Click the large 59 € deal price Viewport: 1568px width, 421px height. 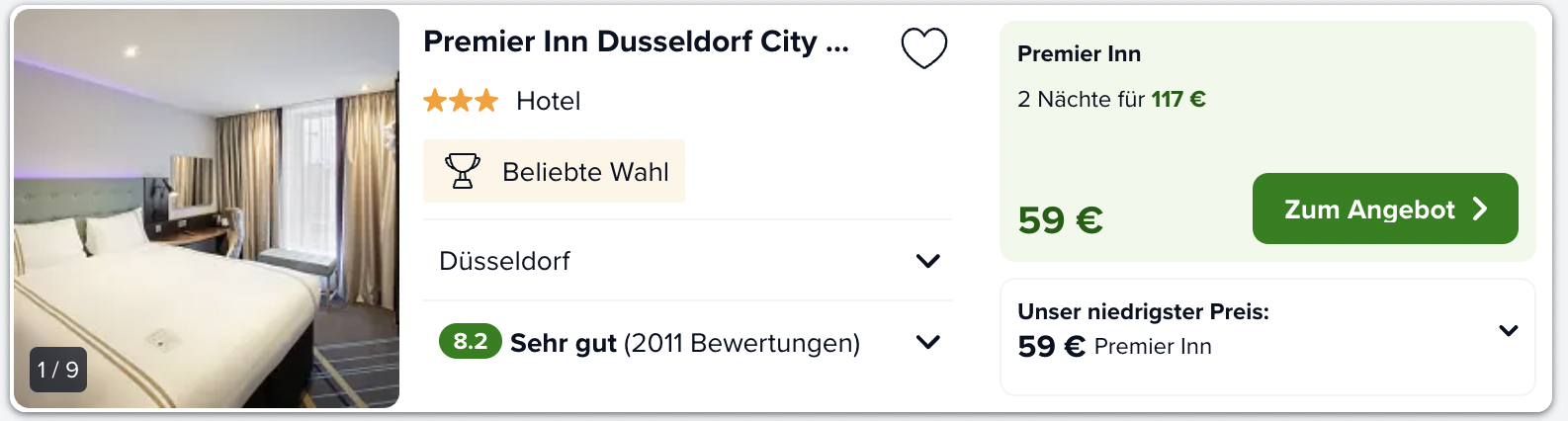coord(1061,219)
